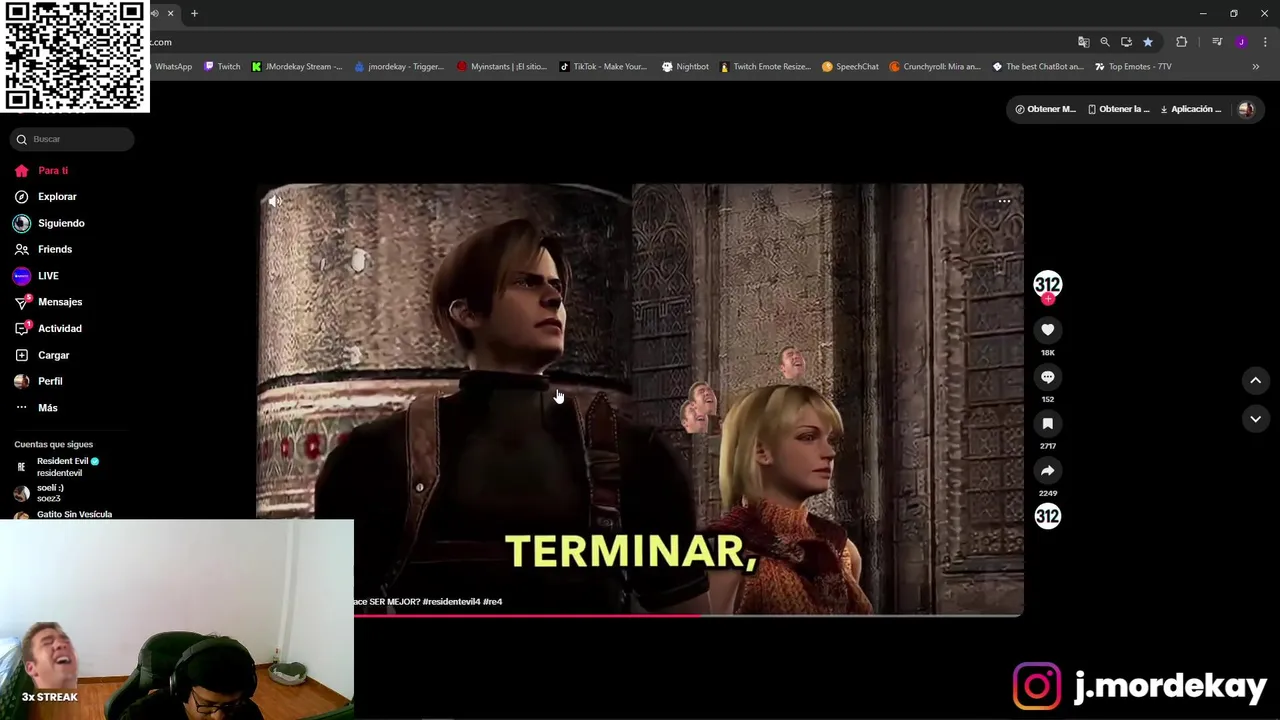Open the Chrome profile J avatar
The height and width of the screenshot is (720, 1280).
click(x=1241, y=42)
